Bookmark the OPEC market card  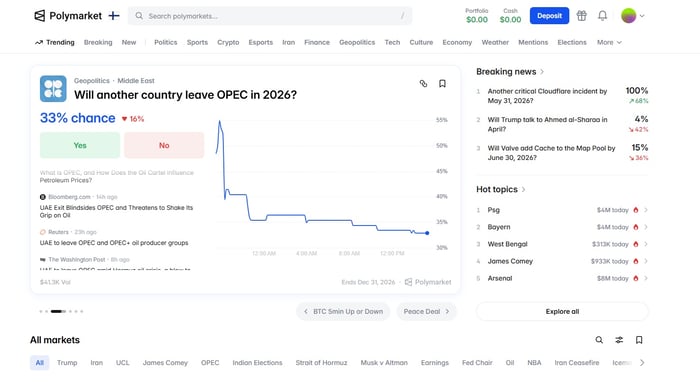tap(442, 84)
